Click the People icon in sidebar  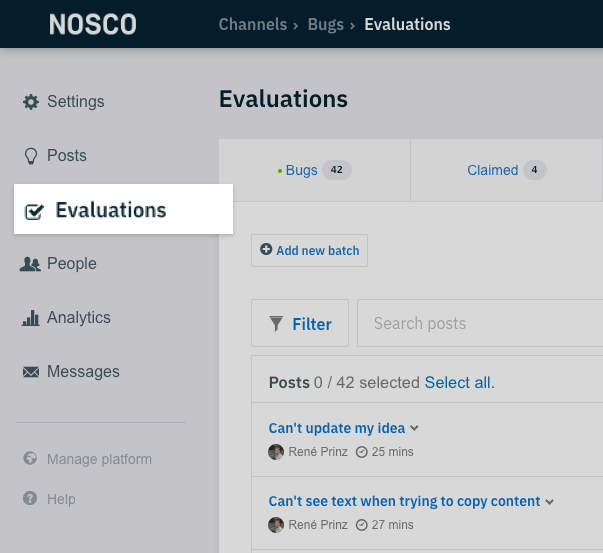click(x=30, y=264)
